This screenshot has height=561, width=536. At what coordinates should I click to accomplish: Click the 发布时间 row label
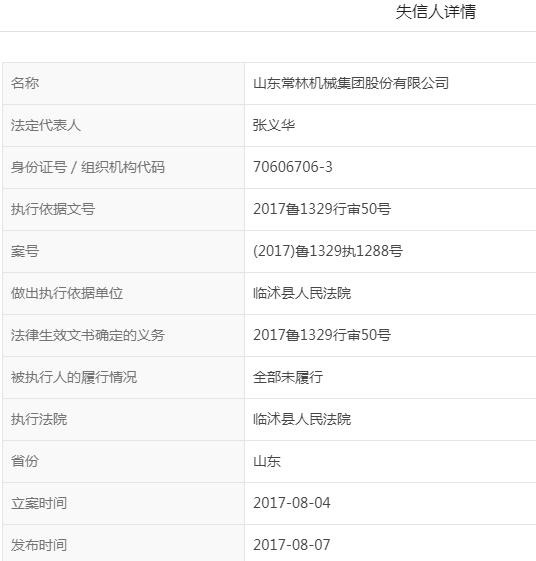[x=39, y=545]
